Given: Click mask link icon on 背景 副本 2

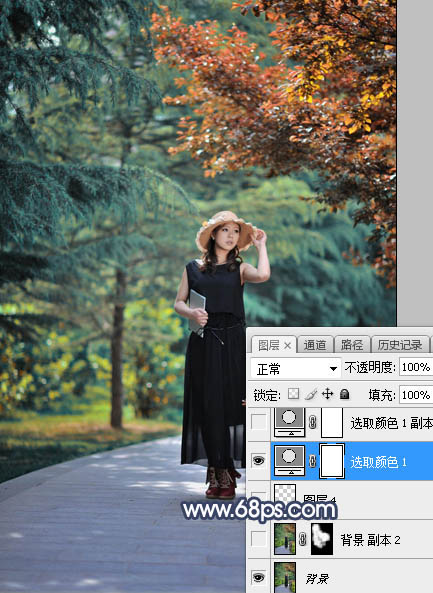Looking at the screenshot, I should tap(303, 539).
